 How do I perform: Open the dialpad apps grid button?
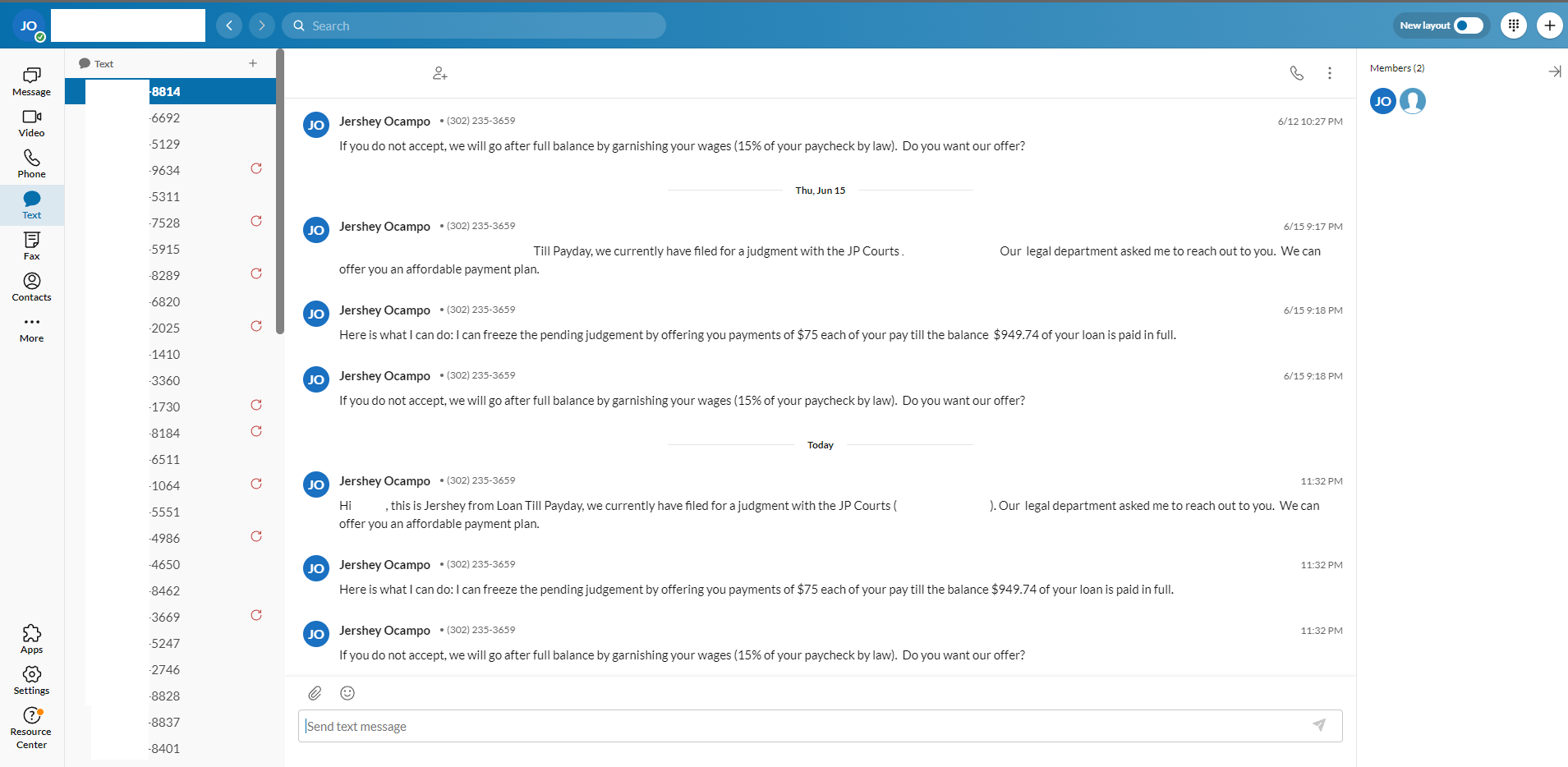[x=1514, y=25]
